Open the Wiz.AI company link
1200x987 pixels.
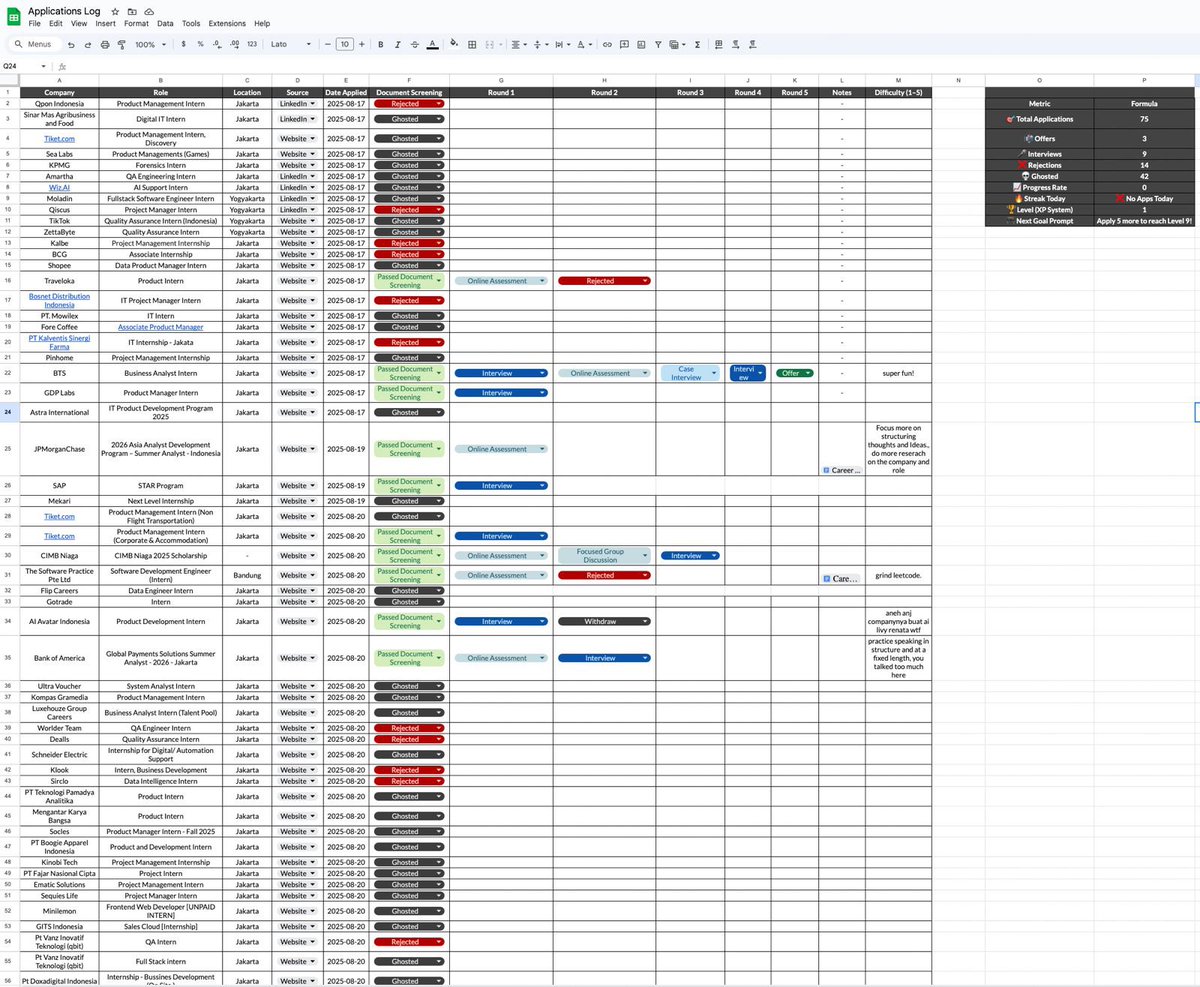point(59,187)
